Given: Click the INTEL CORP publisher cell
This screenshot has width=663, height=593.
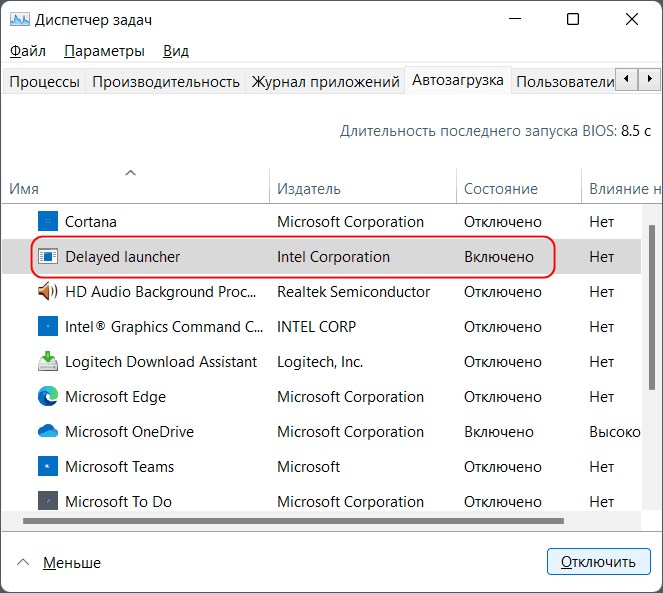Looking at the screenshot, I should click(316, 327).
